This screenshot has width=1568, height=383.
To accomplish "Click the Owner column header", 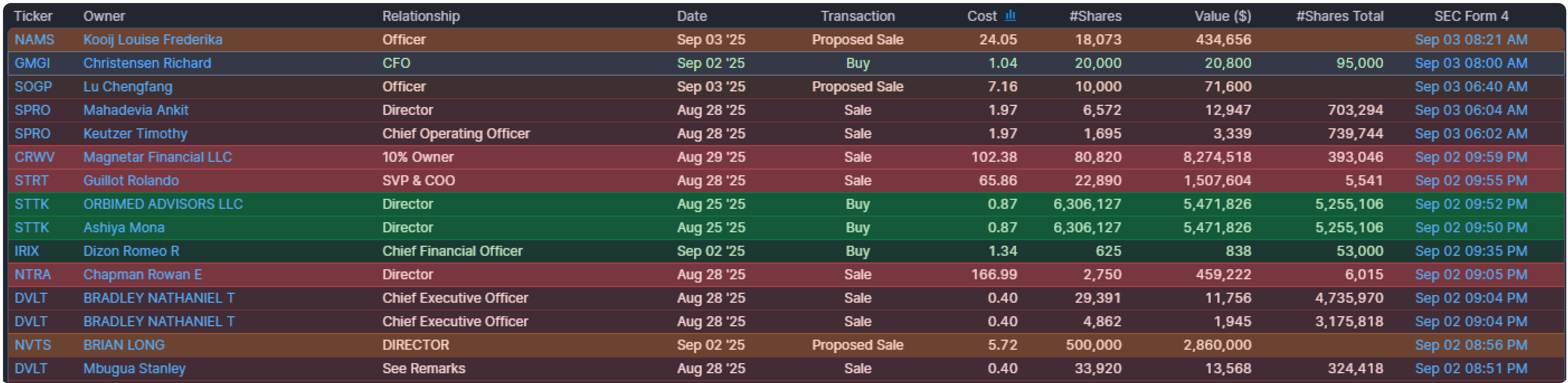I will [104, 16].
